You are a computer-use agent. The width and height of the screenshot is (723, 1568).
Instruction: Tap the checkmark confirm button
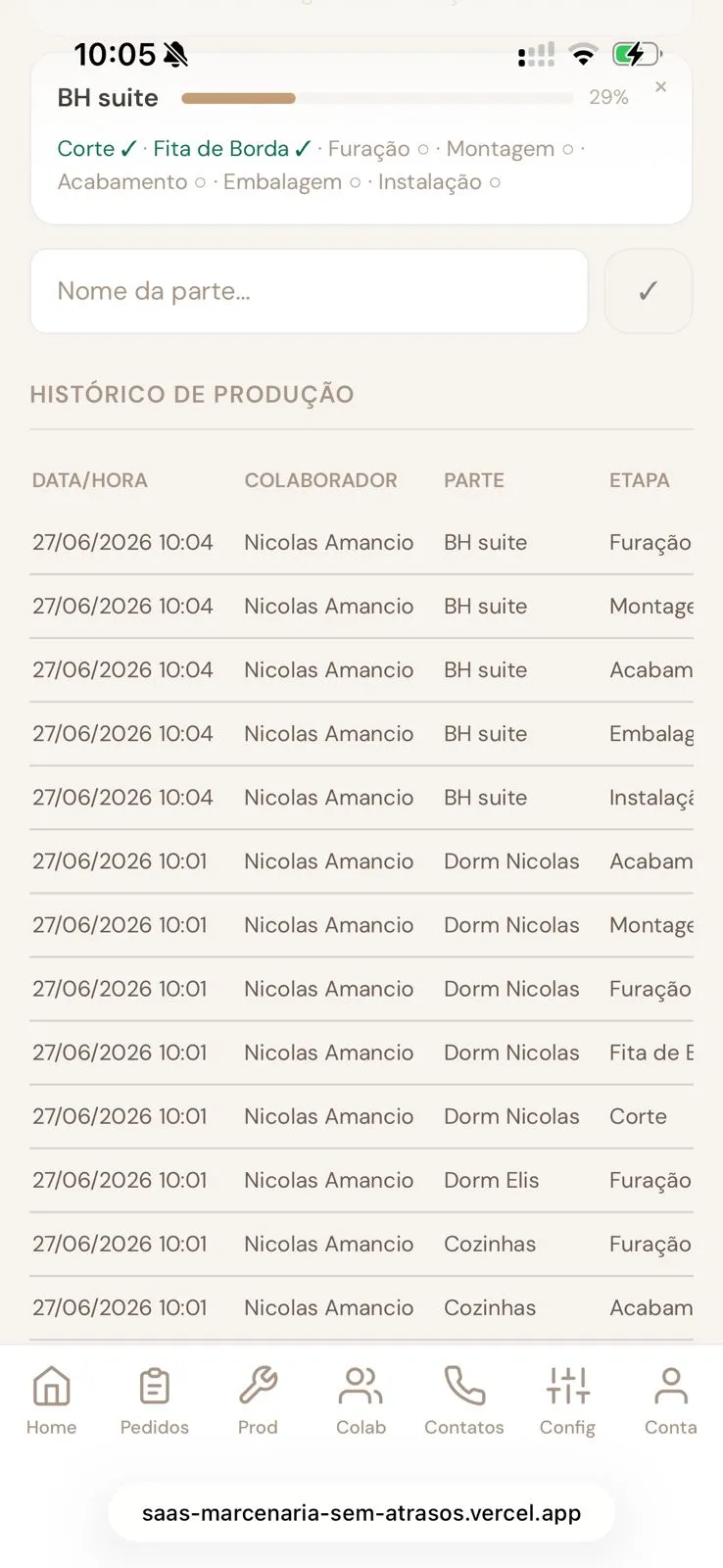(649, 291)
